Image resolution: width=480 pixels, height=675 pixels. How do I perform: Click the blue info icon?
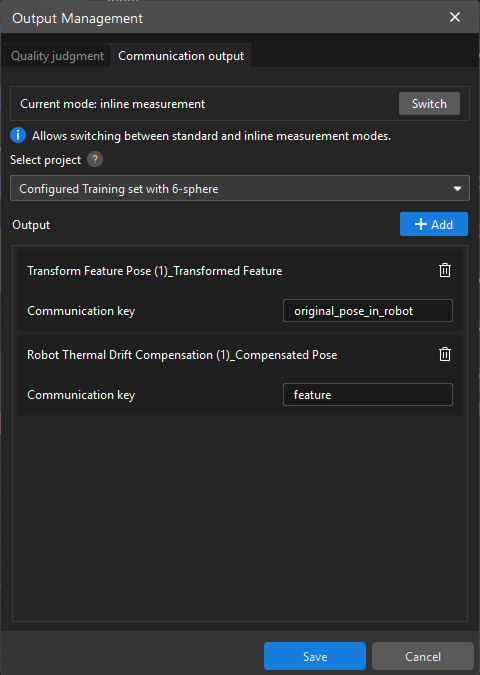[18, 135]
